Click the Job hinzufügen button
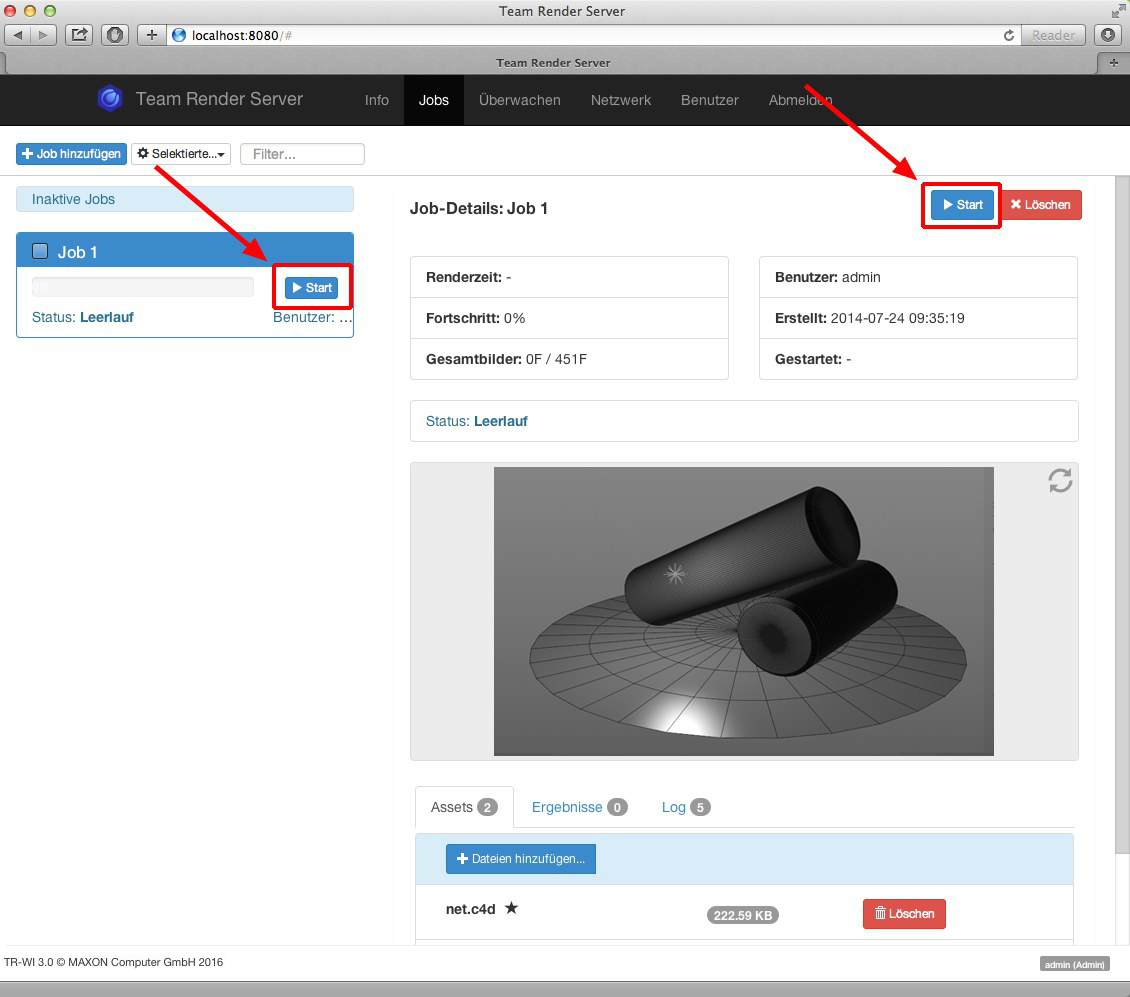Screen dimensions: 1130x997 pyautogui.click(x=71, y=154)
